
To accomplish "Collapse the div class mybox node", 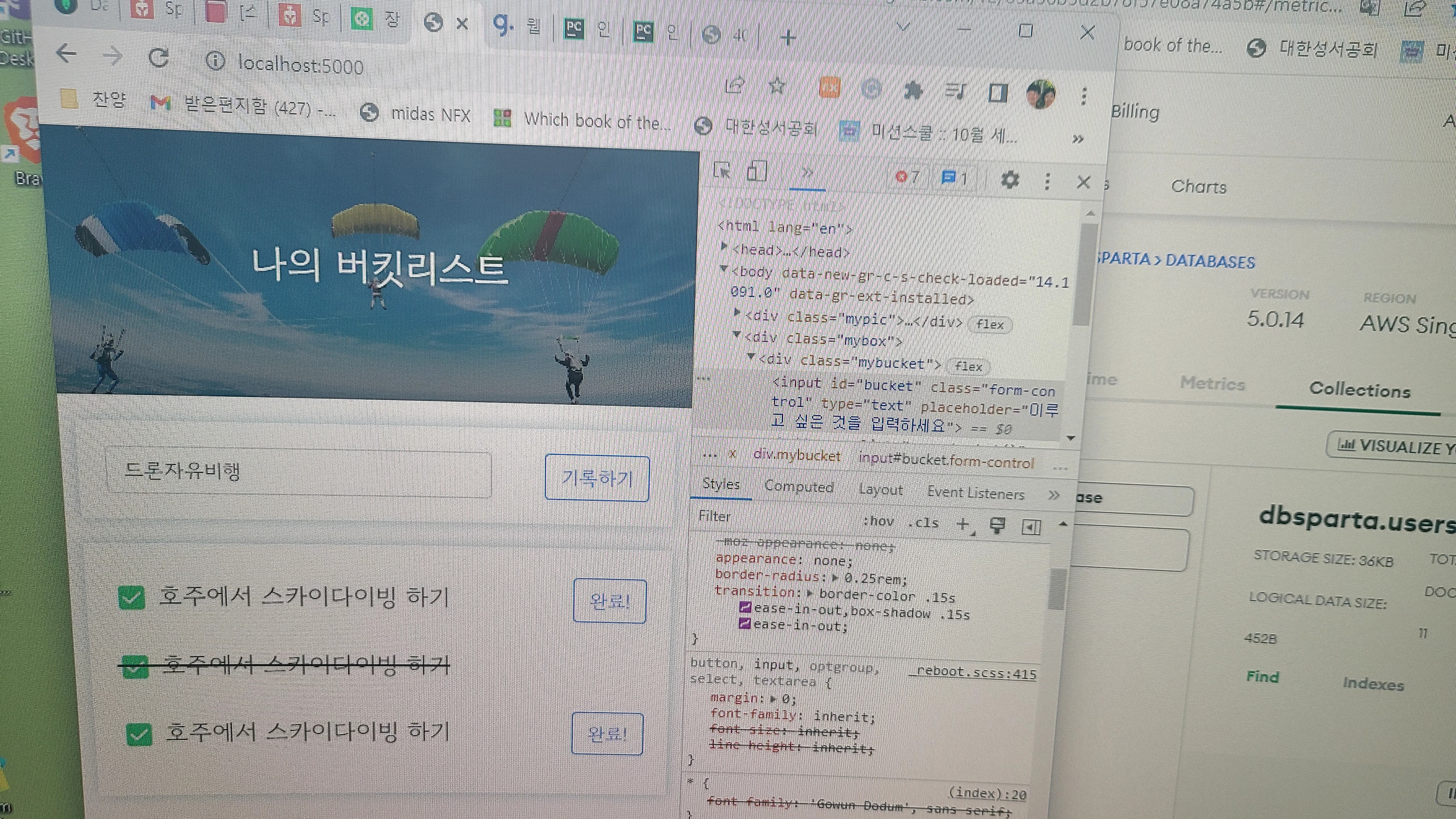I will [737, 334].
